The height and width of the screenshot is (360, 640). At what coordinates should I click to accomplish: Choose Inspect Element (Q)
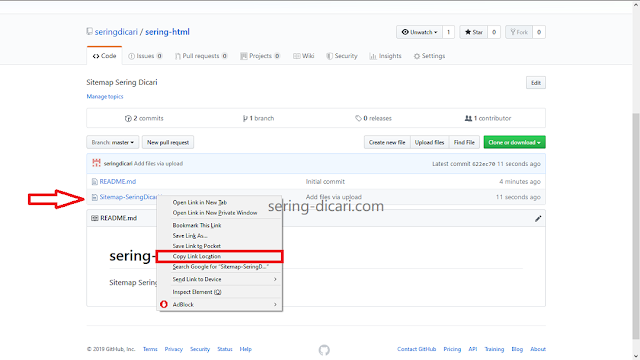[x=220, y=292]
